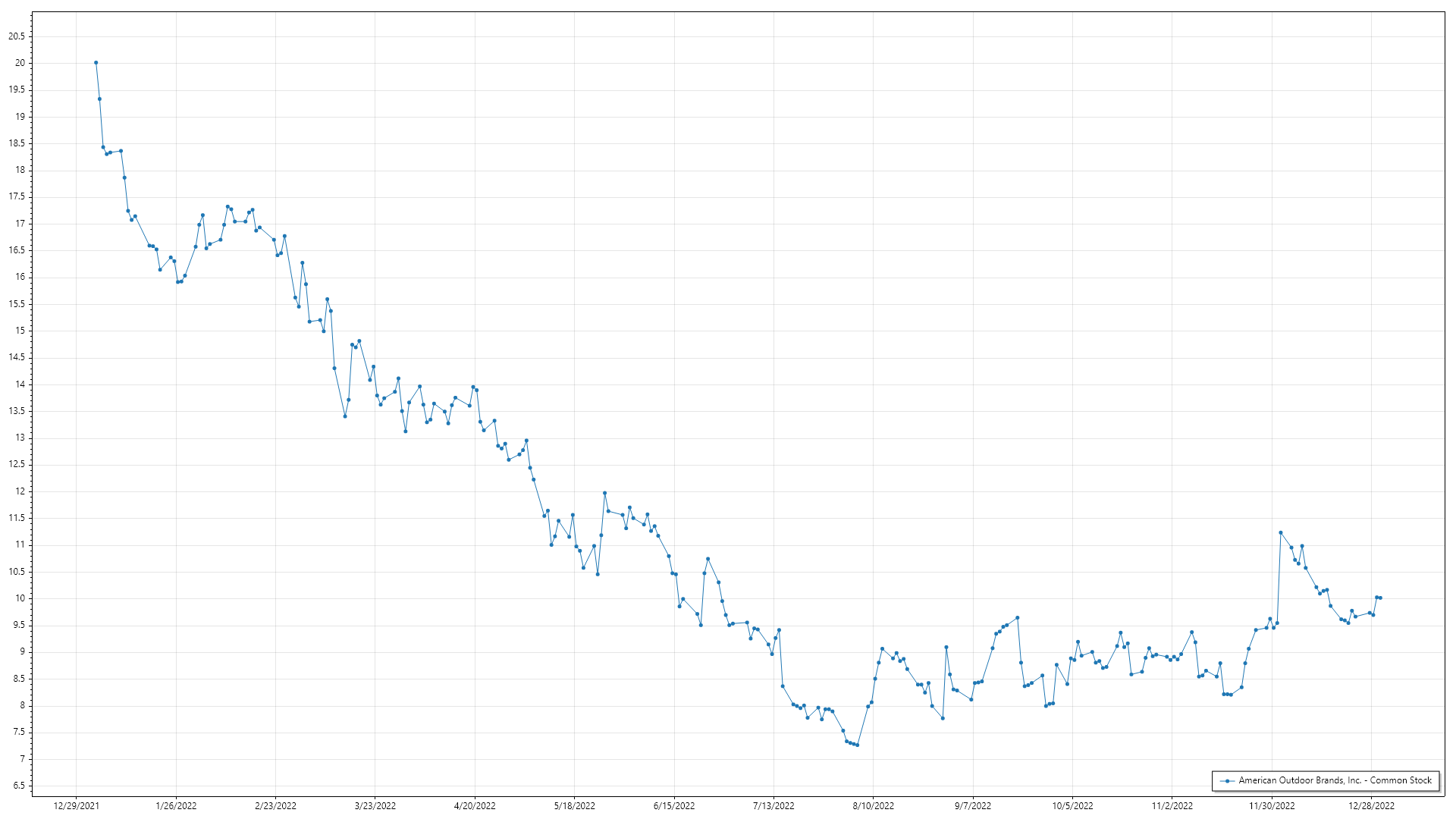Click the American Outdoor Brands legend label
This screenshot has width=1456, height=819.
pyautogui.click(x=1335, y=780)
